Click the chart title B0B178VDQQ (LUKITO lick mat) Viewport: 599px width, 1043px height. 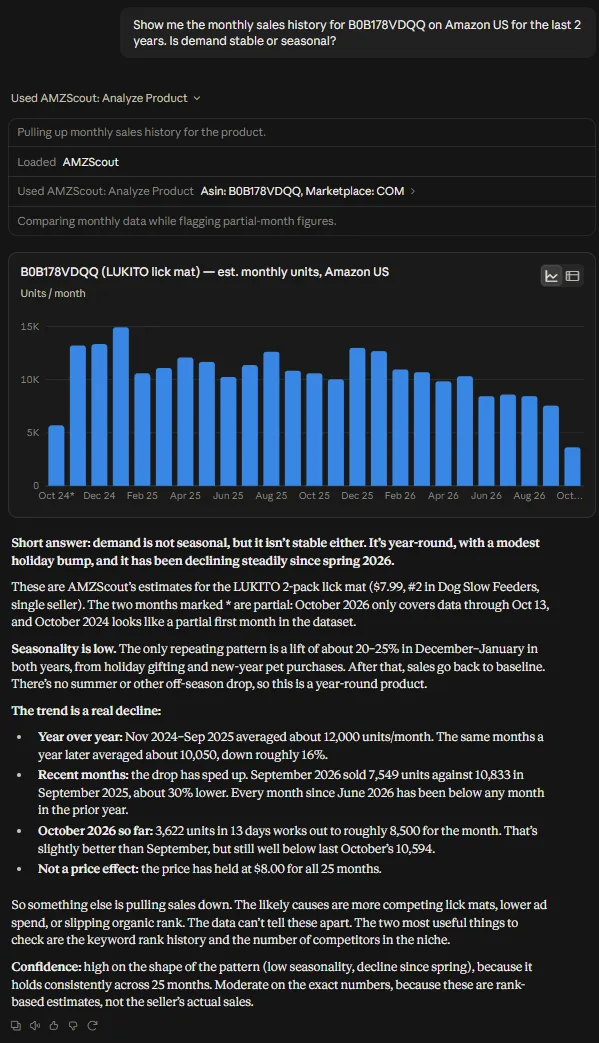coord(204,271)
